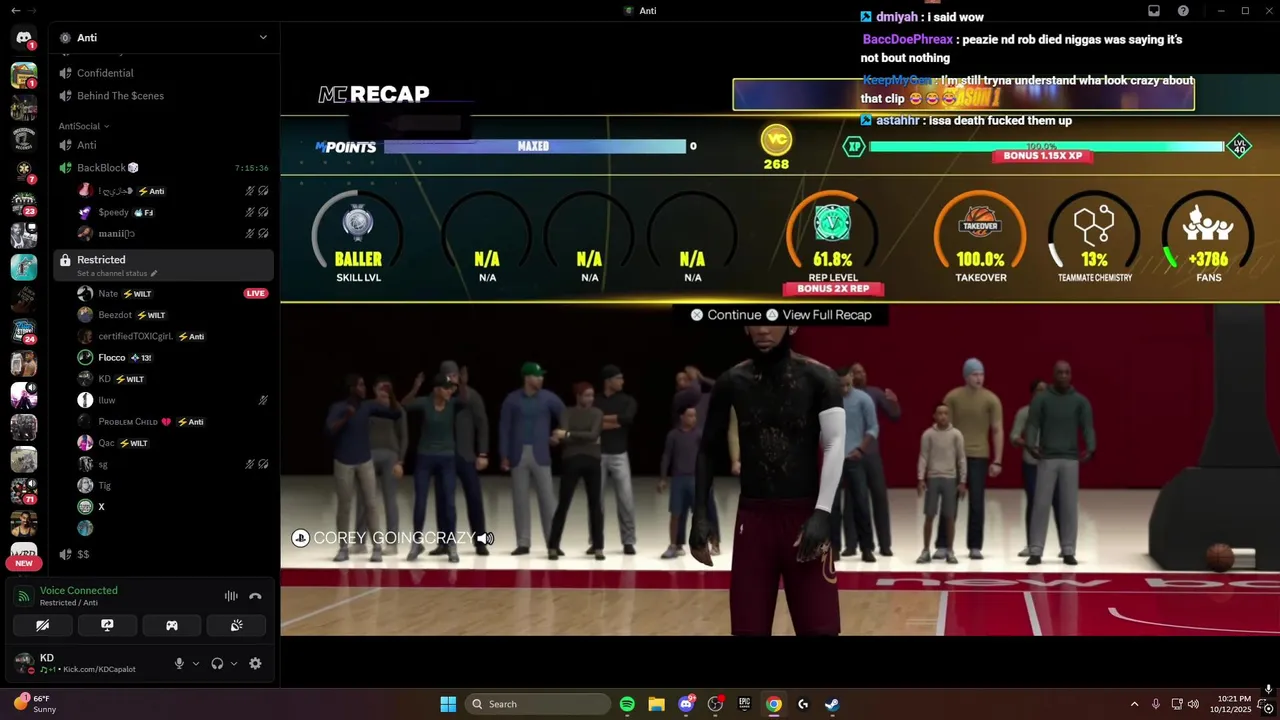This screenshot has height=720, width=1280.
Task: Watch Nate's LIVE stream badge
Action: coord(256,294)
